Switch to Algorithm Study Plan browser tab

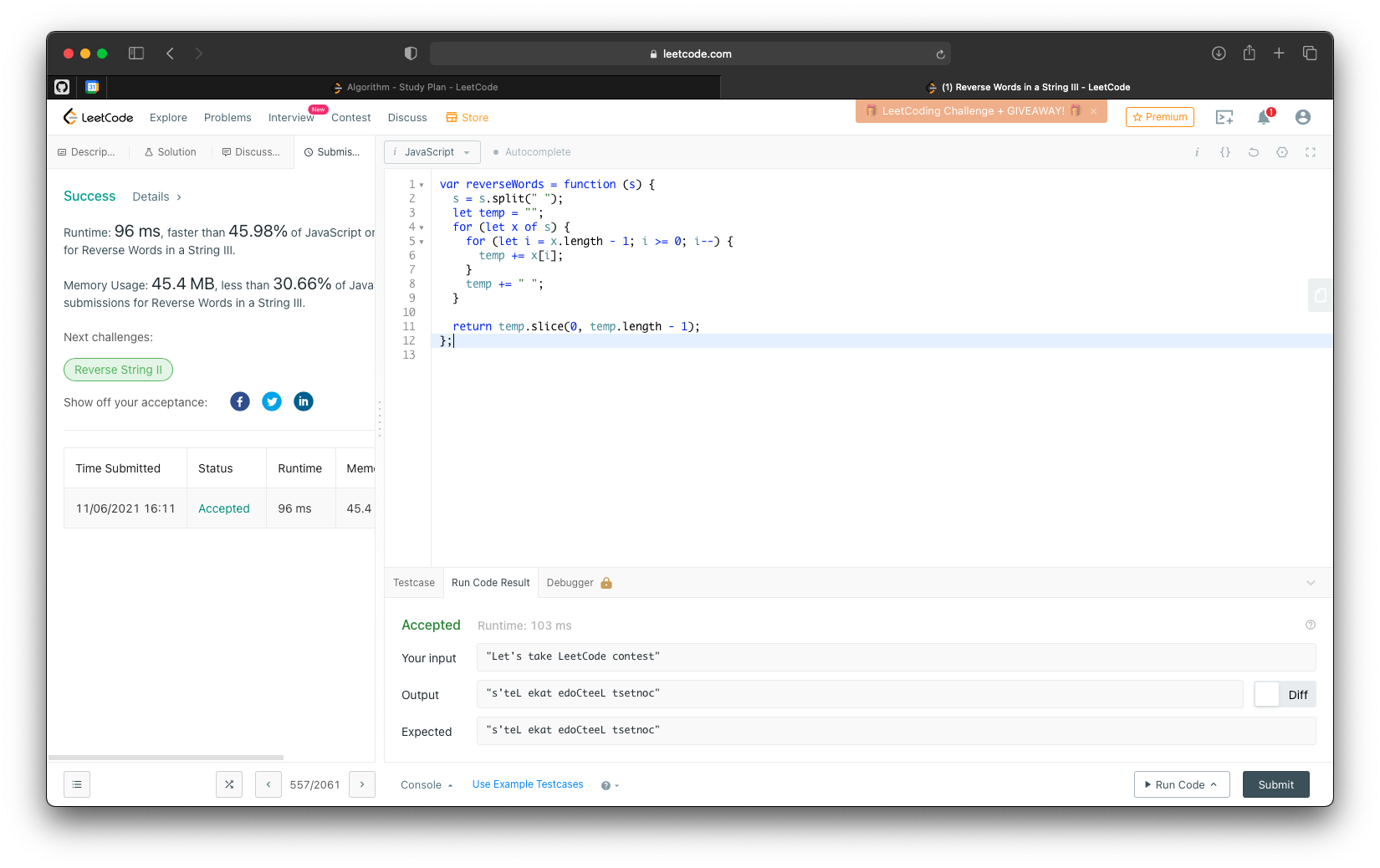point(414,87)
